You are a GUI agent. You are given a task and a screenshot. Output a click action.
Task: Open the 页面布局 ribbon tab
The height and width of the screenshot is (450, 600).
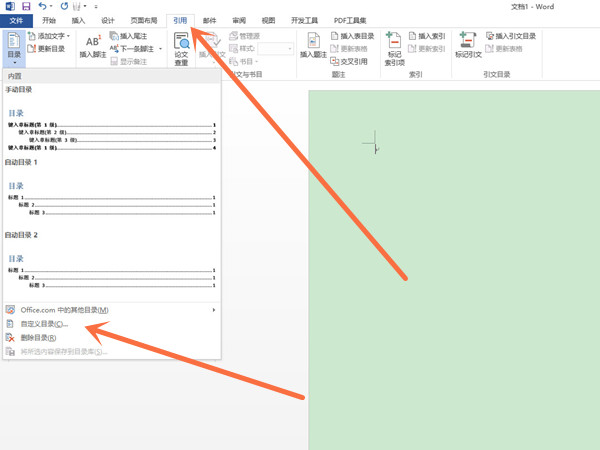pos(143,20)
